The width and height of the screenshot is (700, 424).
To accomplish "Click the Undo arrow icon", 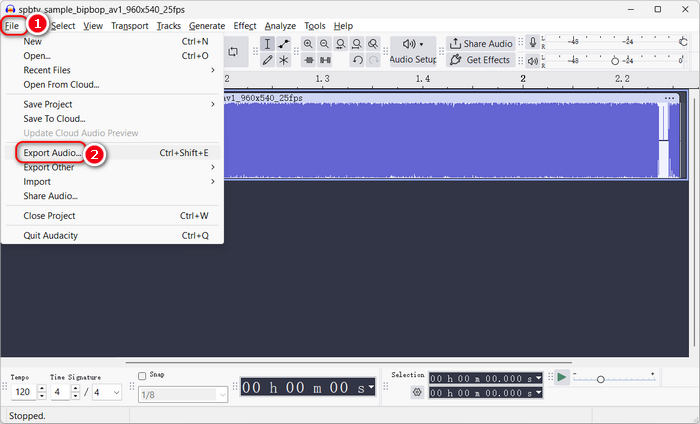I will point(357,60).
